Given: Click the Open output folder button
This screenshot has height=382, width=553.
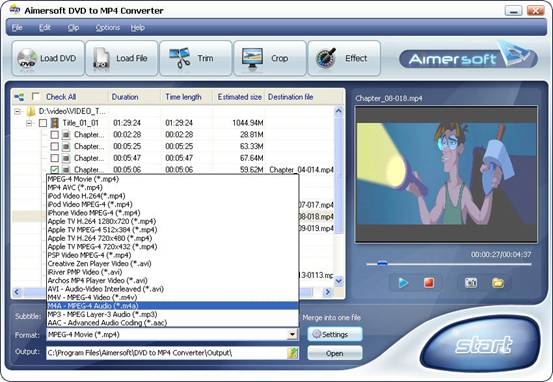Looking at the screenshot, I should point(335,353).
